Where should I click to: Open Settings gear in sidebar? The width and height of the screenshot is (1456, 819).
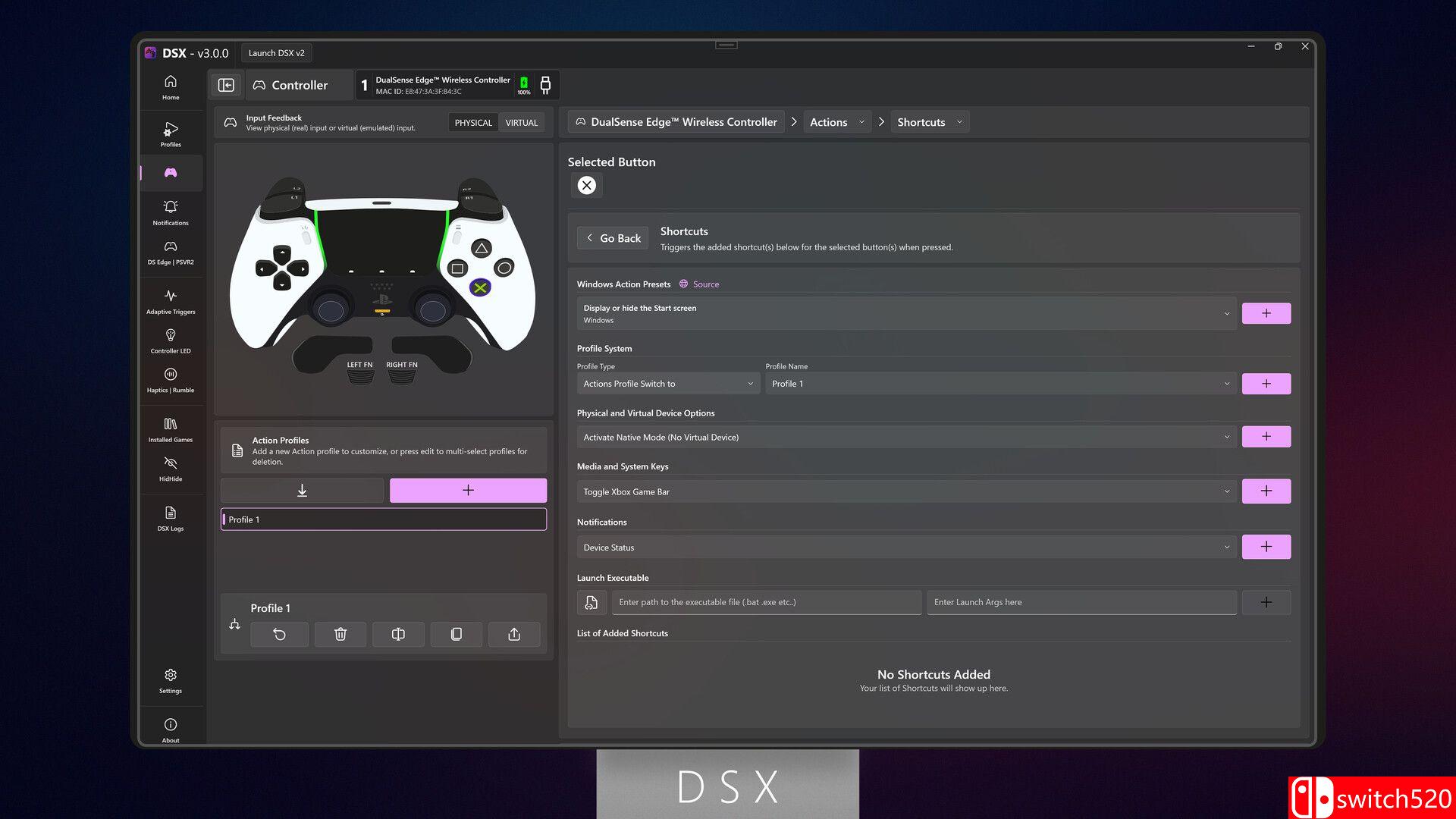click(171, 681)
